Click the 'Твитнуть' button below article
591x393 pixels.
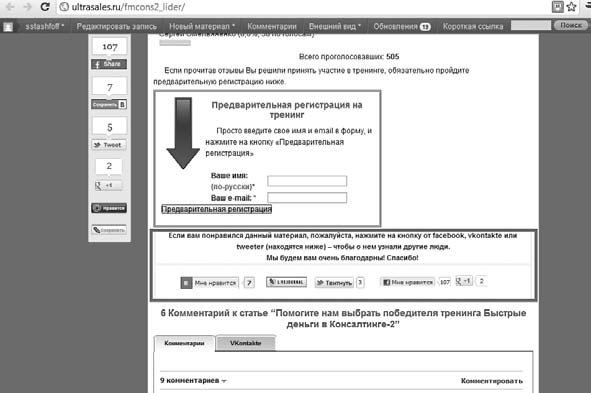click(x=334, y=283)
